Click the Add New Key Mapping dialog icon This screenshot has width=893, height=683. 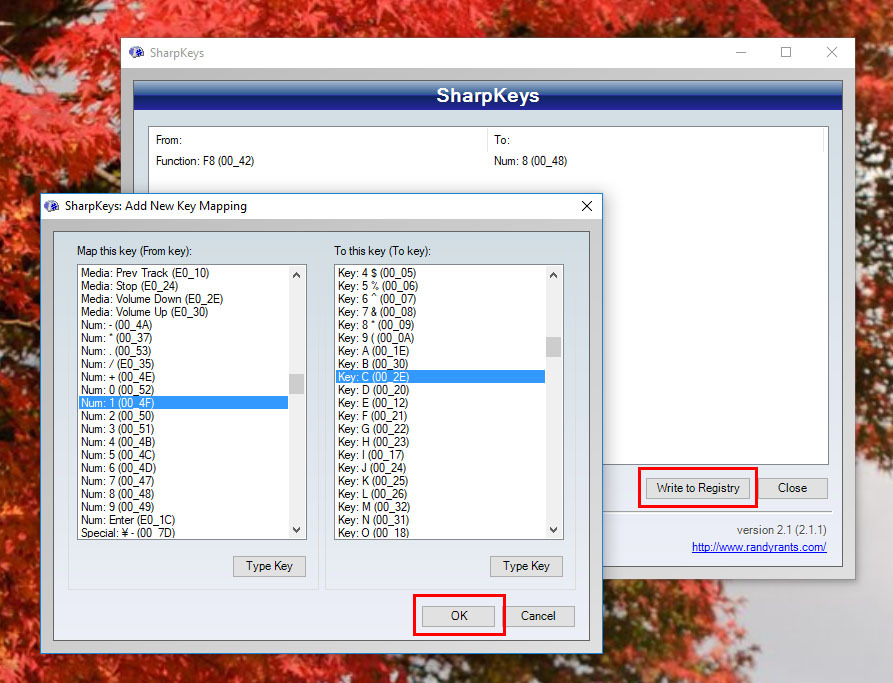click(52, 206)
